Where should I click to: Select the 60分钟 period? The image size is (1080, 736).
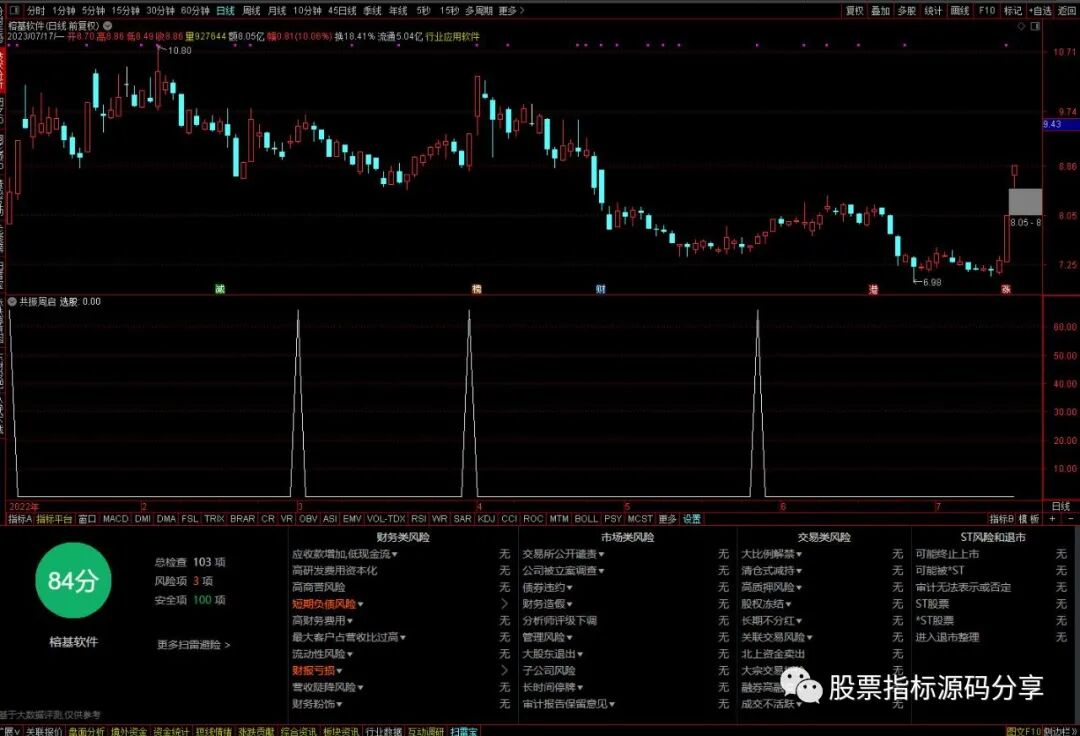coord(195,10)
